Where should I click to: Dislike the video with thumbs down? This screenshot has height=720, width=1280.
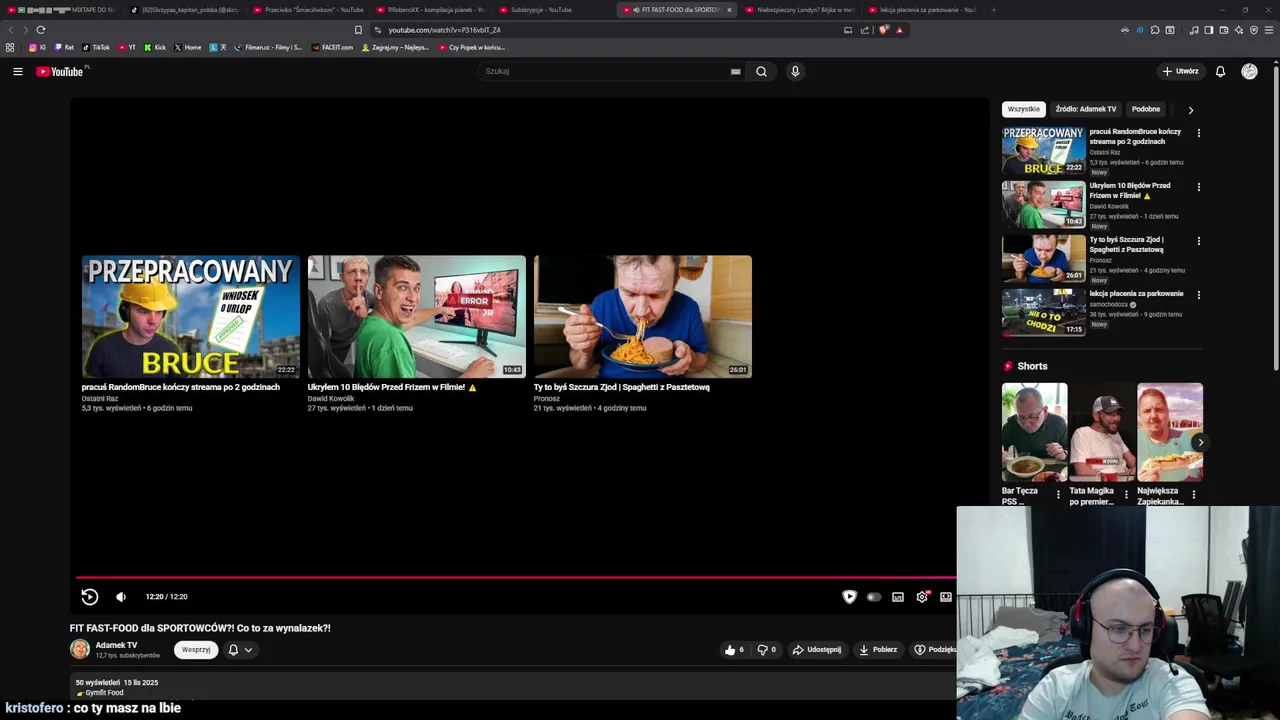766,650
